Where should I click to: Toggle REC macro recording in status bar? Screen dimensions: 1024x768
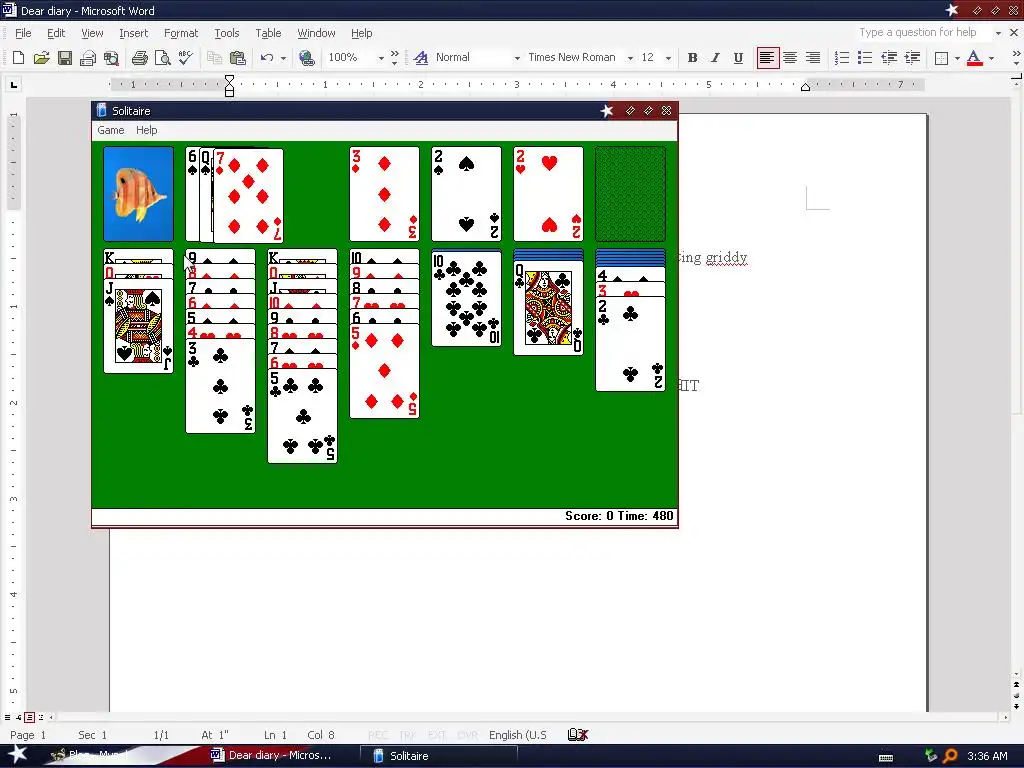378,735
